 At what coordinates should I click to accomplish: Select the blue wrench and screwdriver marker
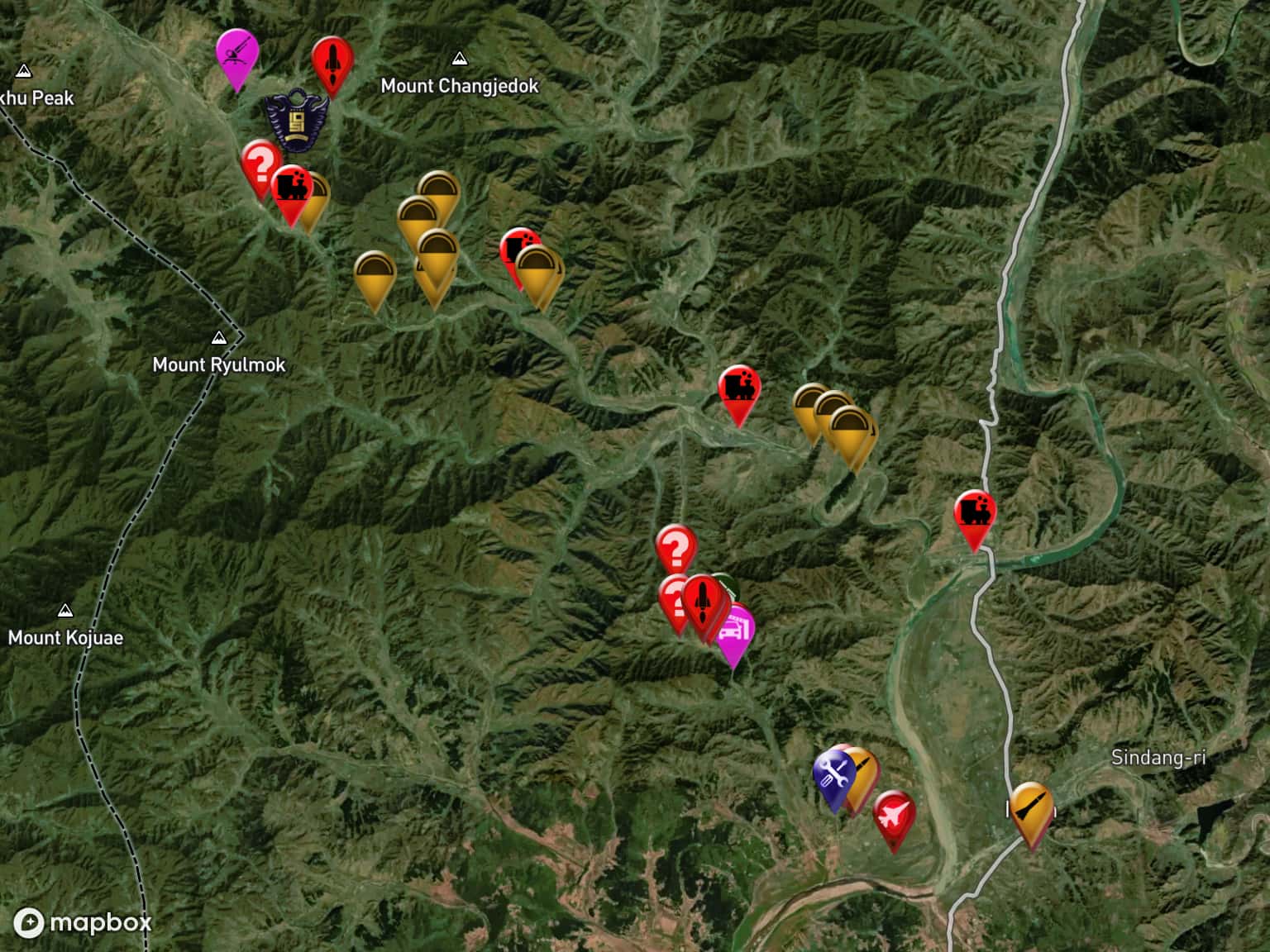833,774
